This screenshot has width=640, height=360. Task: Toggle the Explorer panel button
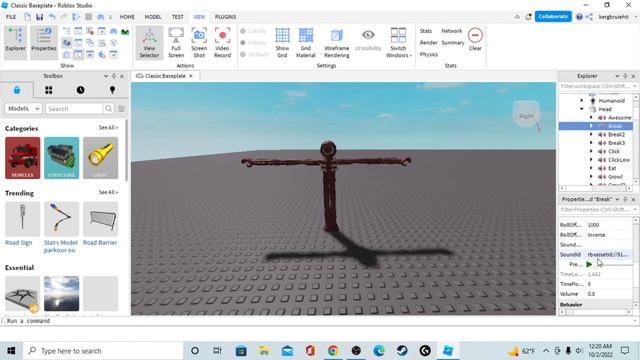[x=16, y=42]
